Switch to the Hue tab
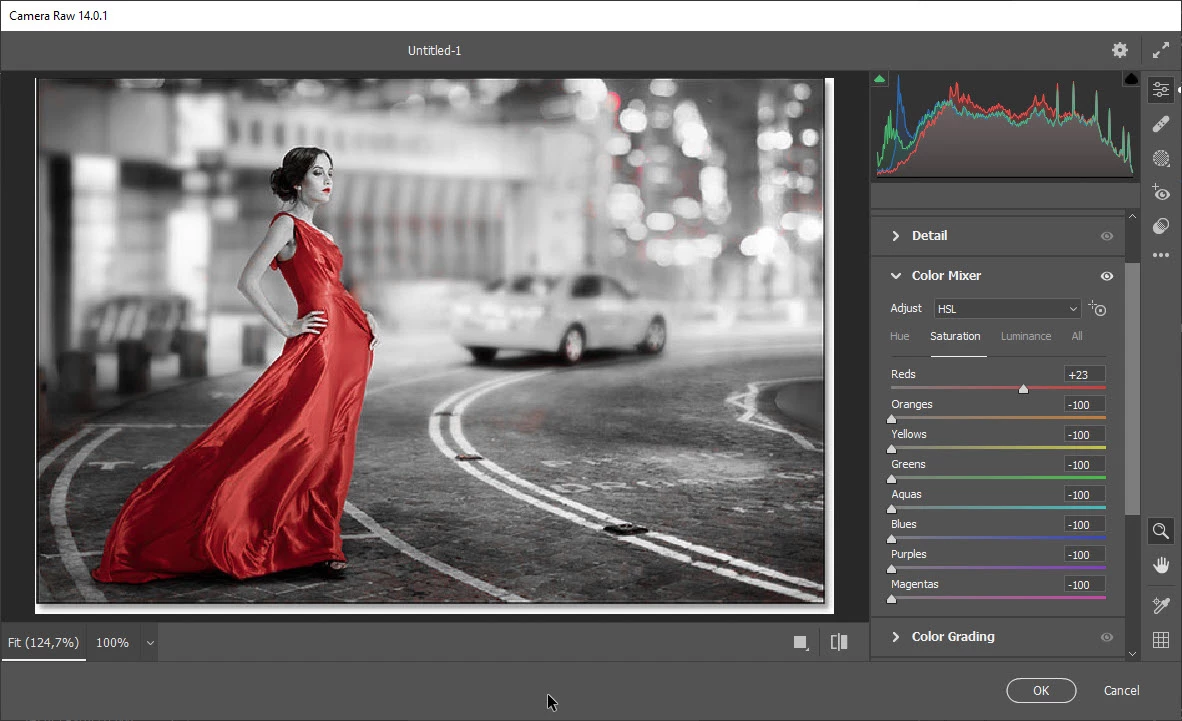1182x721 pixels. pos(900,336)
